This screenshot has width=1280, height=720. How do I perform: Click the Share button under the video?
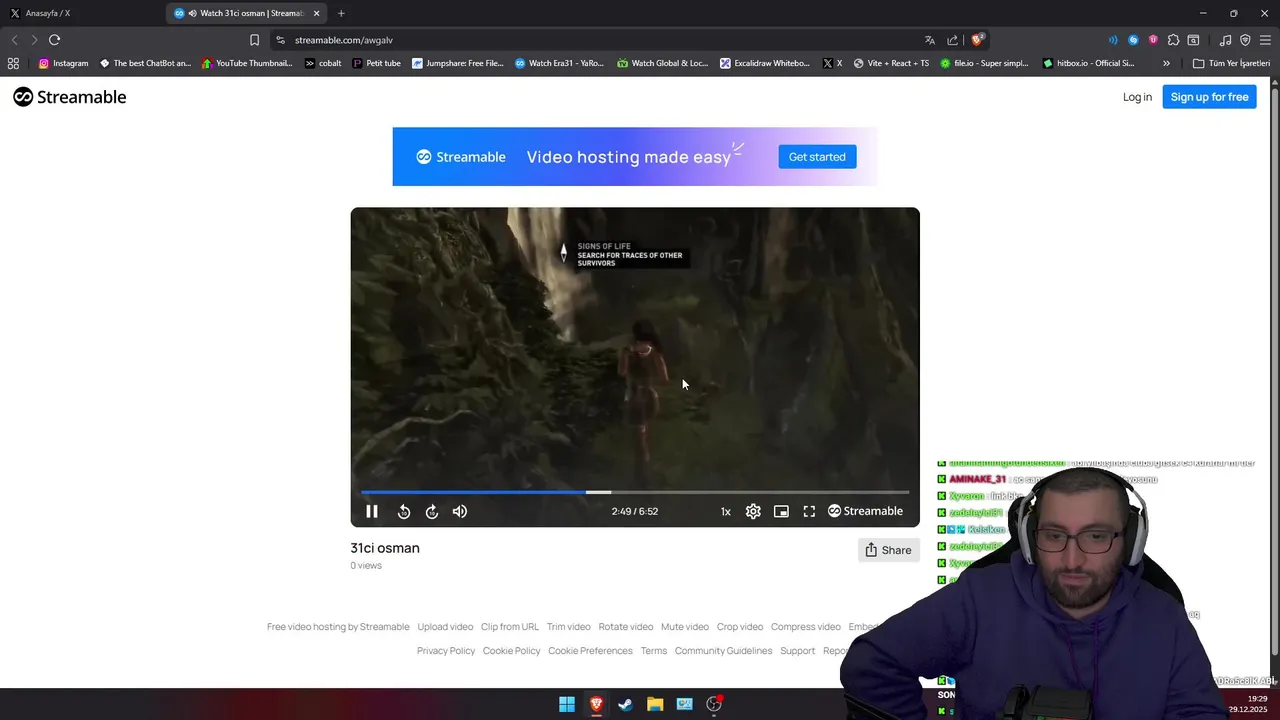point(888,550)
